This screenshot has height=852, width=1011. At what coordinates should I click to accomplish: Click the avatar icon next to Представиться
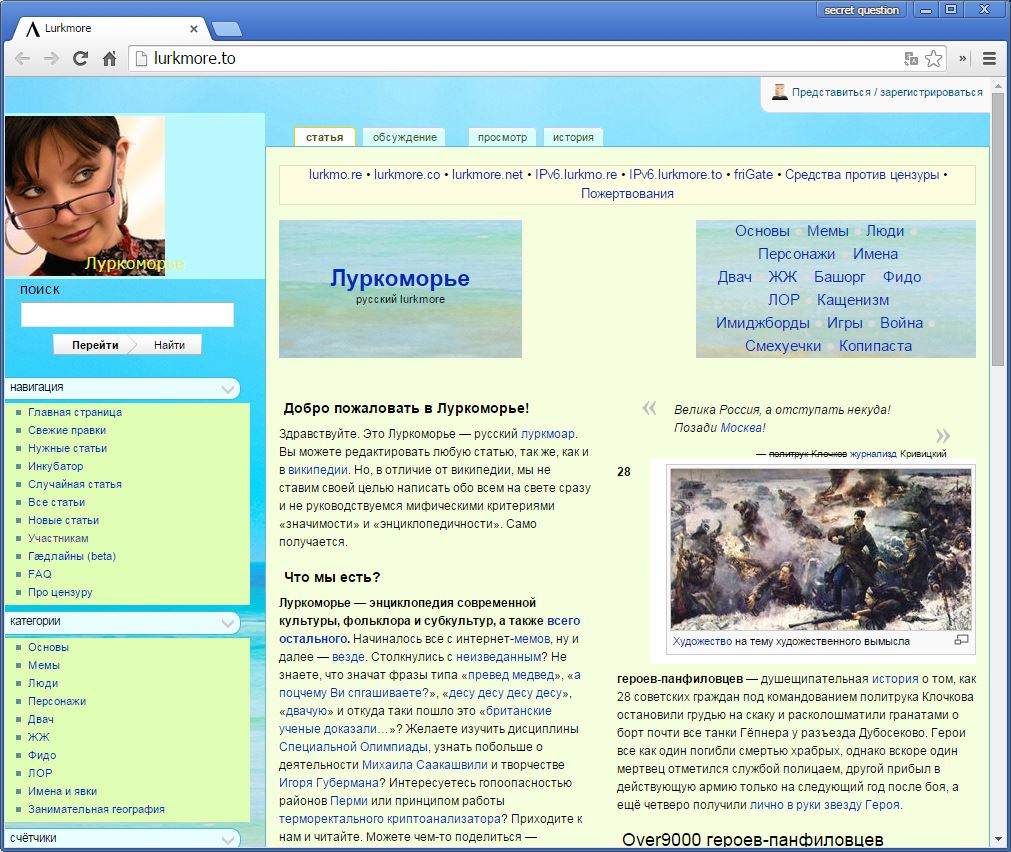(779, 92)
